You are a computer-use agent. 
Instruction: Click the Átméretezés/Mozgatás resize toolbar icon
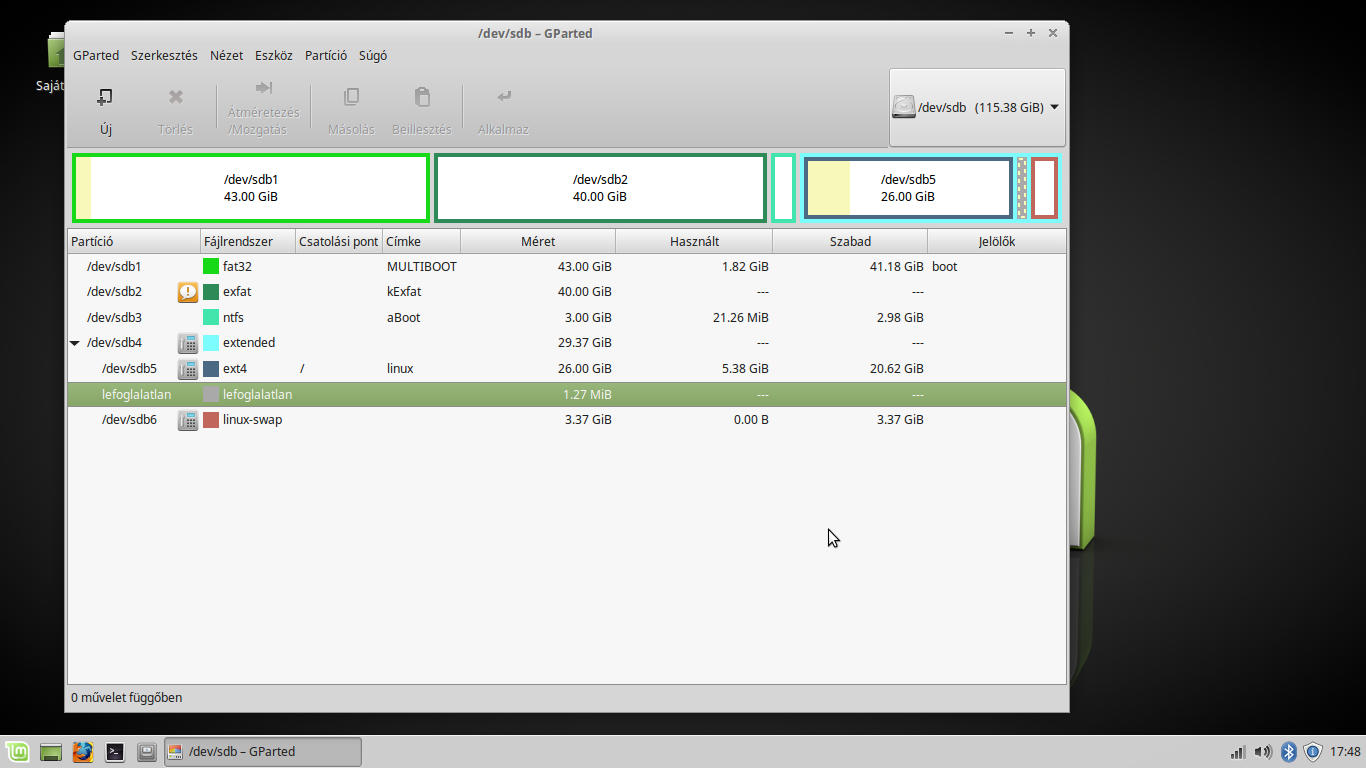(x=264, y=88)
